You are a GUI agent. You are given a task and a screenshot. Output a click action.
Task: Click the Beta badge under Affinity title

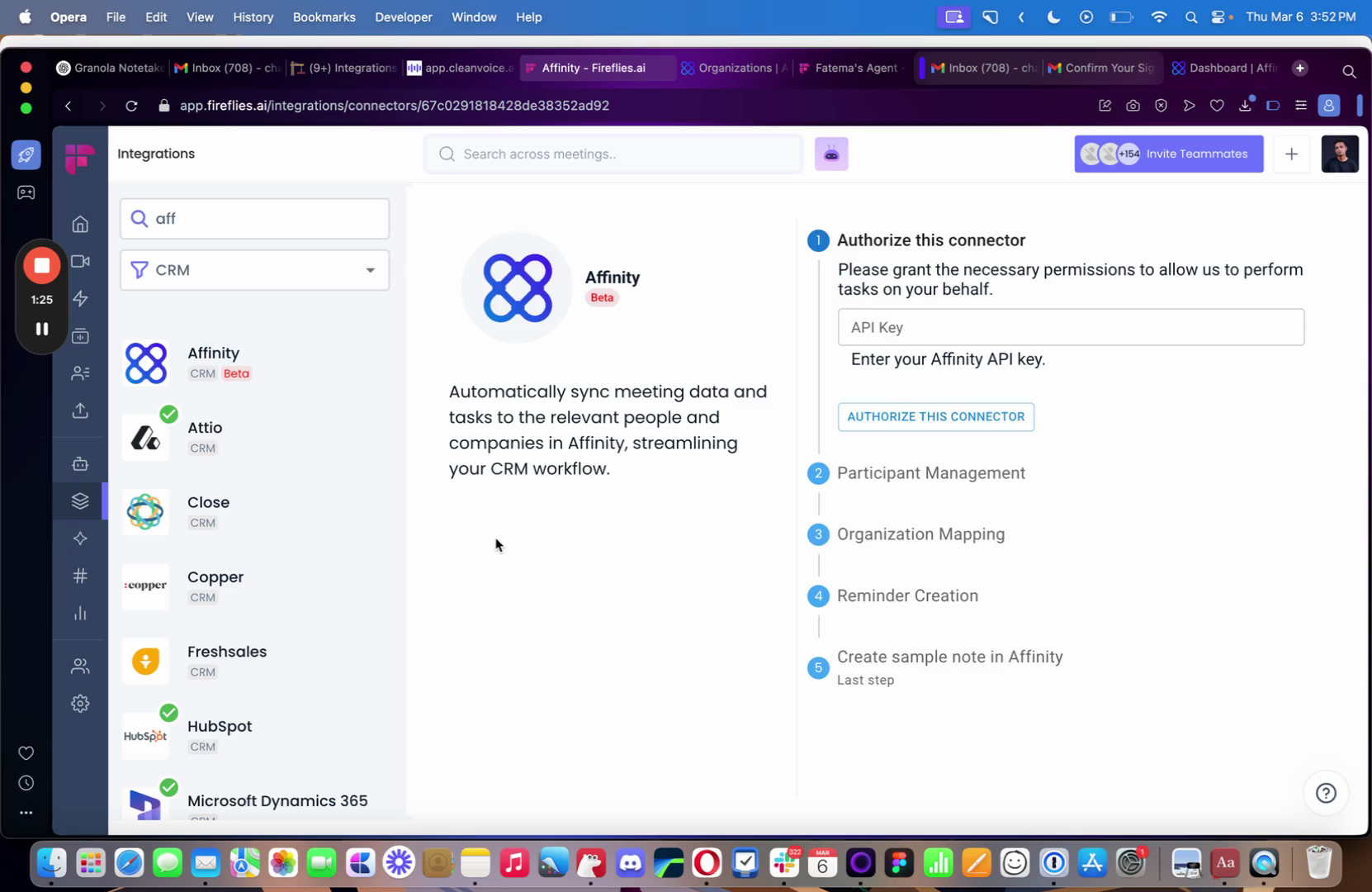[x=602, y=298]
